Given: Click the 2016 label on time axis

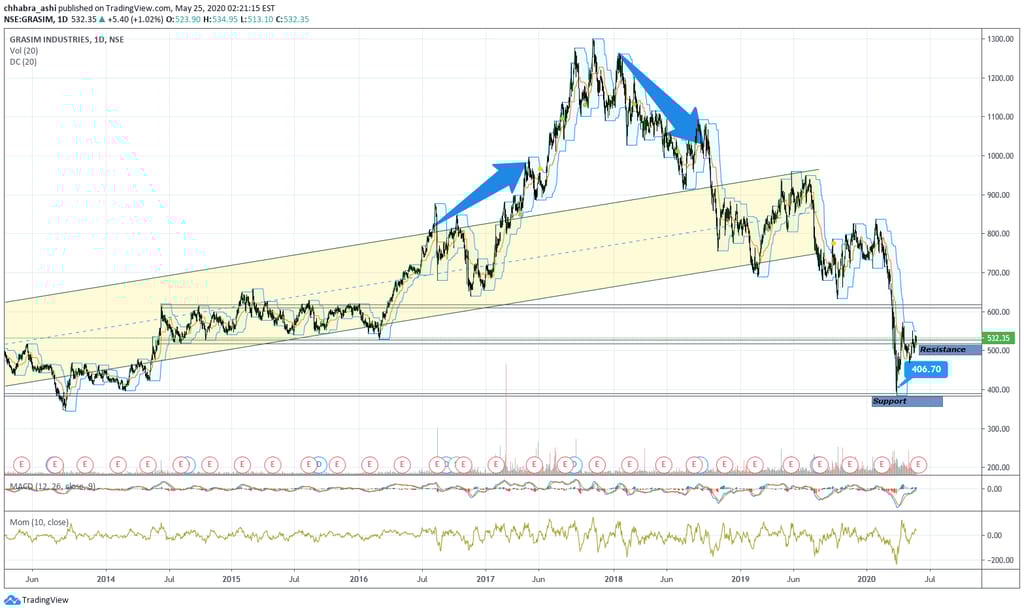Looking at the screenshot, I should (359, 579).
